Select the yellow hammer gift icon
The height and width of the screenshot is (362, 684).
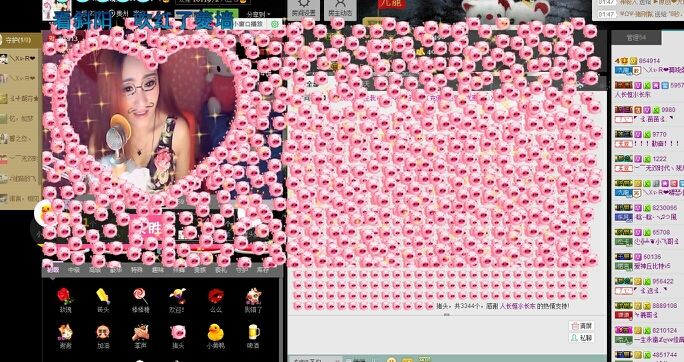pyautogui.click(x=103, y=296)
